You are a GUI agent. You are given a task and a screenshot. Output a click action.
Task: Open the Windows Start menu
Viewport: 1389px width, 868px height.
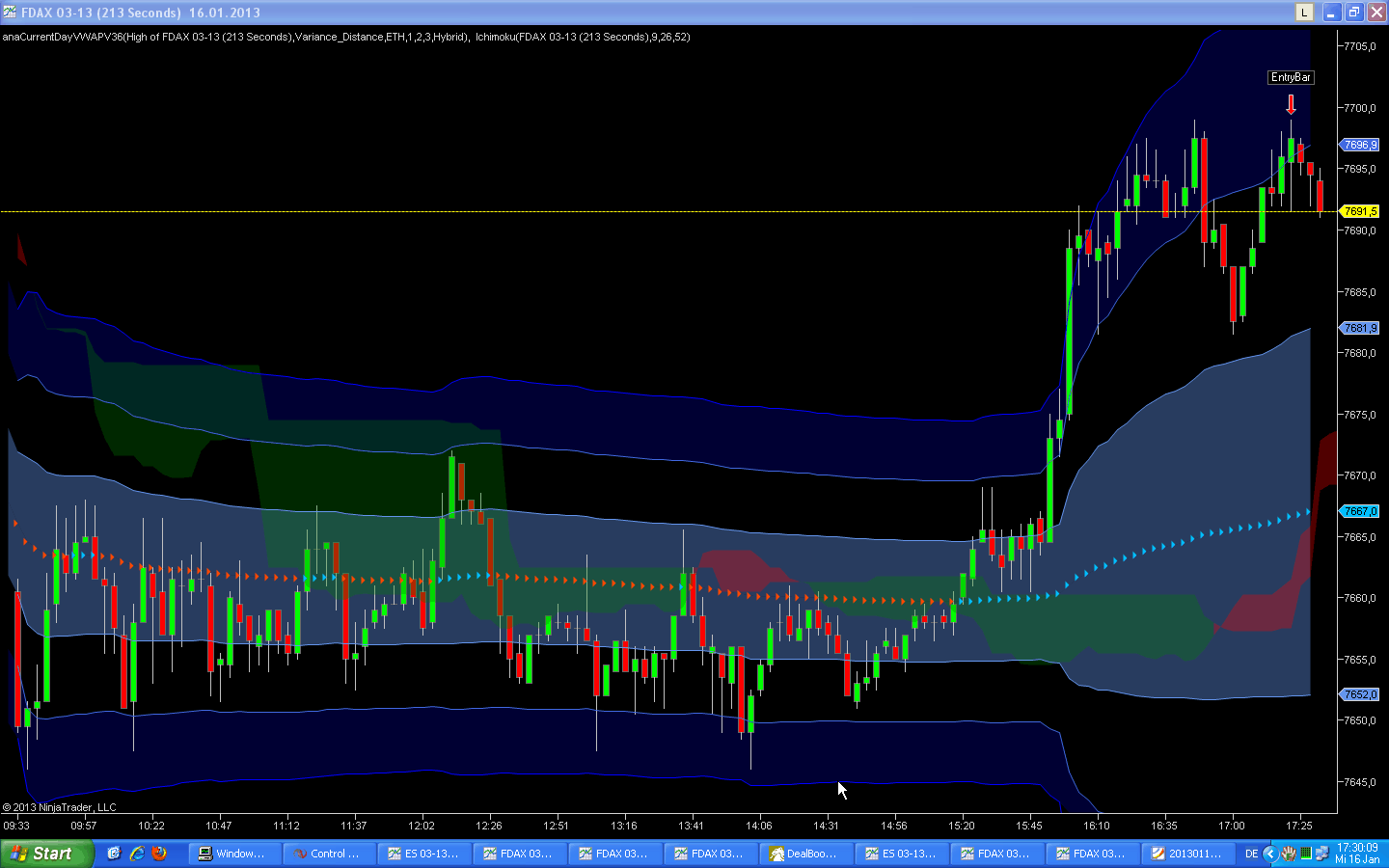click(46, 854)
